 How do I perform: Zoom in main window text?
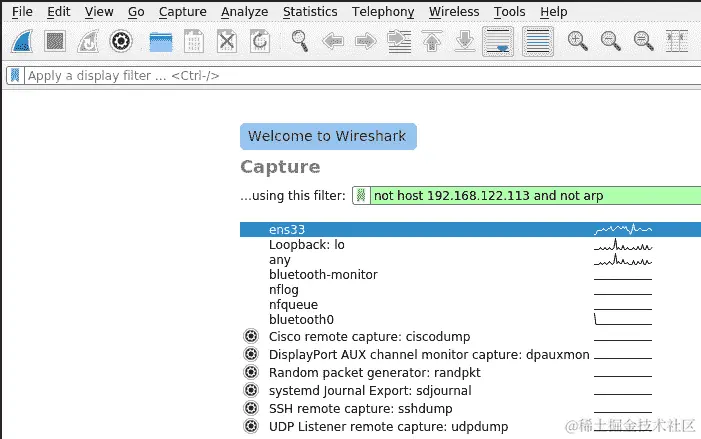pyautogui.click(x=577, y=42)
